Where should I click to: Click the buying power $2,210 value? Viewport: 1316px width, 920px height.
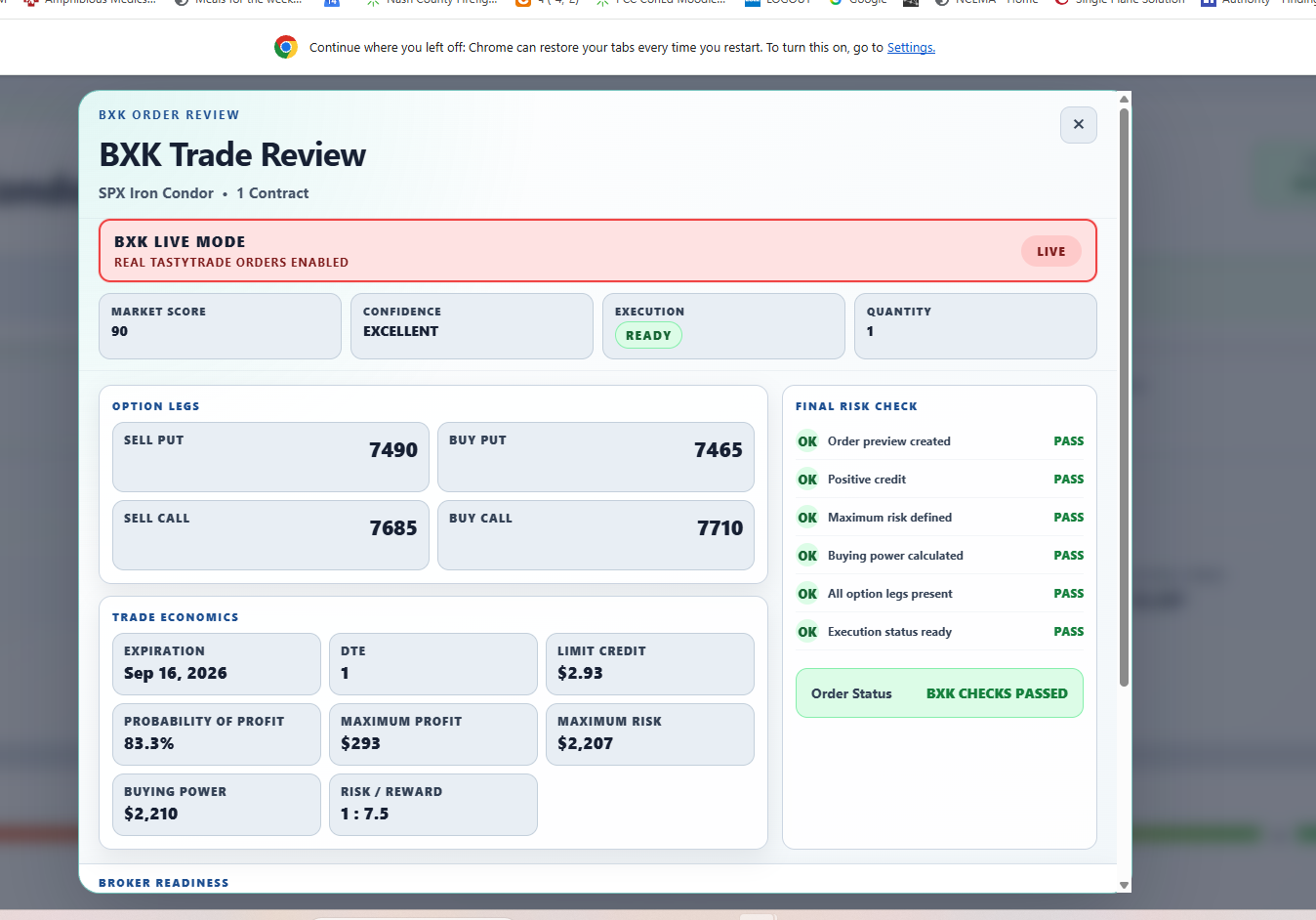pyautogui.click(x=150, y=814)
